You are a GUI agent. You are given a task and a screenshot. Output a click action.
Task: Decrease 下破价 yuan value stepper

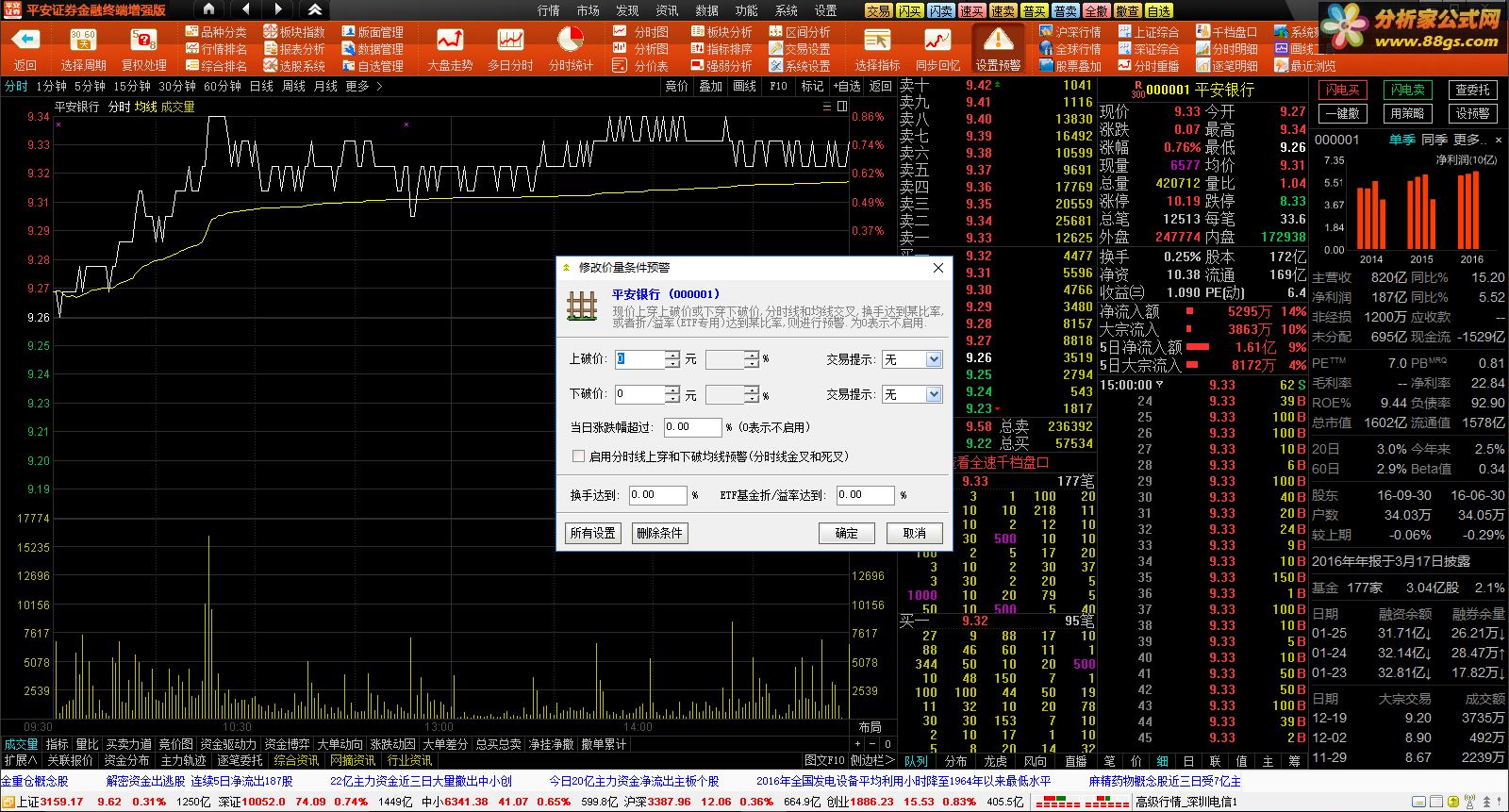(672, 399)
